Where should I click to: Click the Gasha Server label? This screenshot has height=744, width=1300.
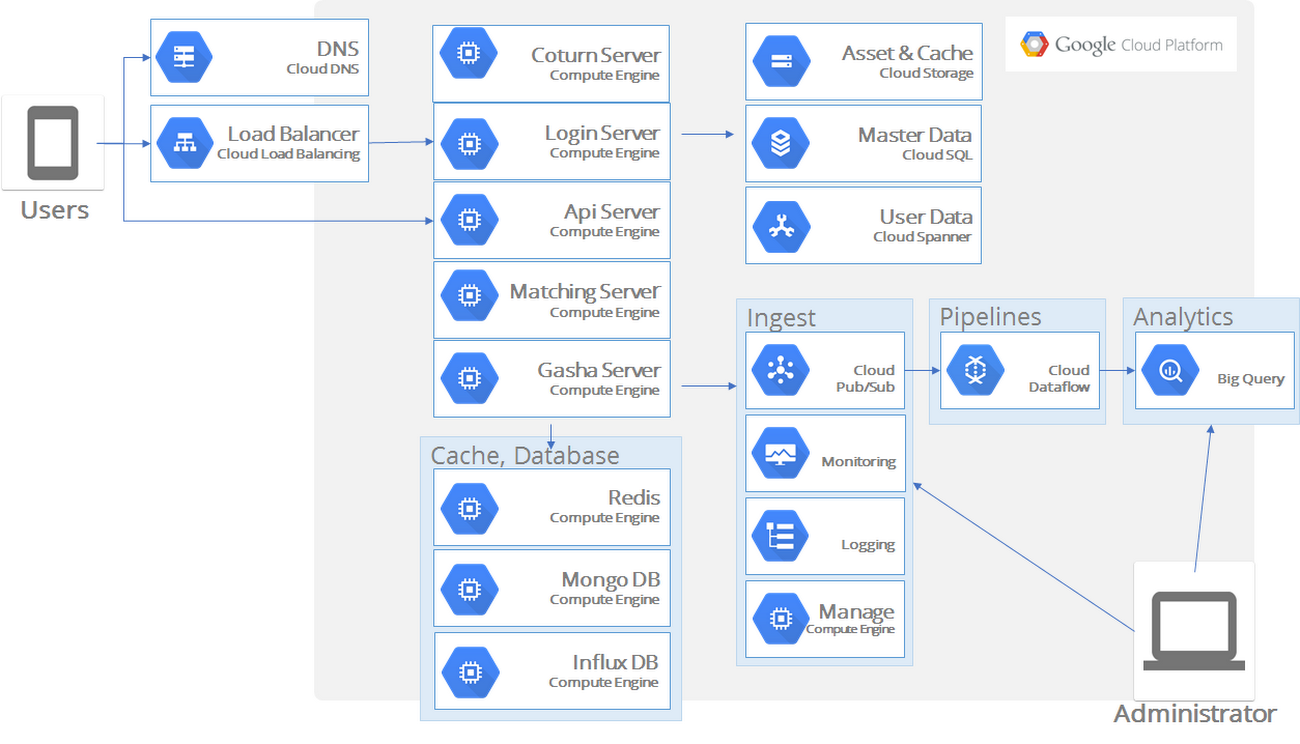click(x=599, y=370)
